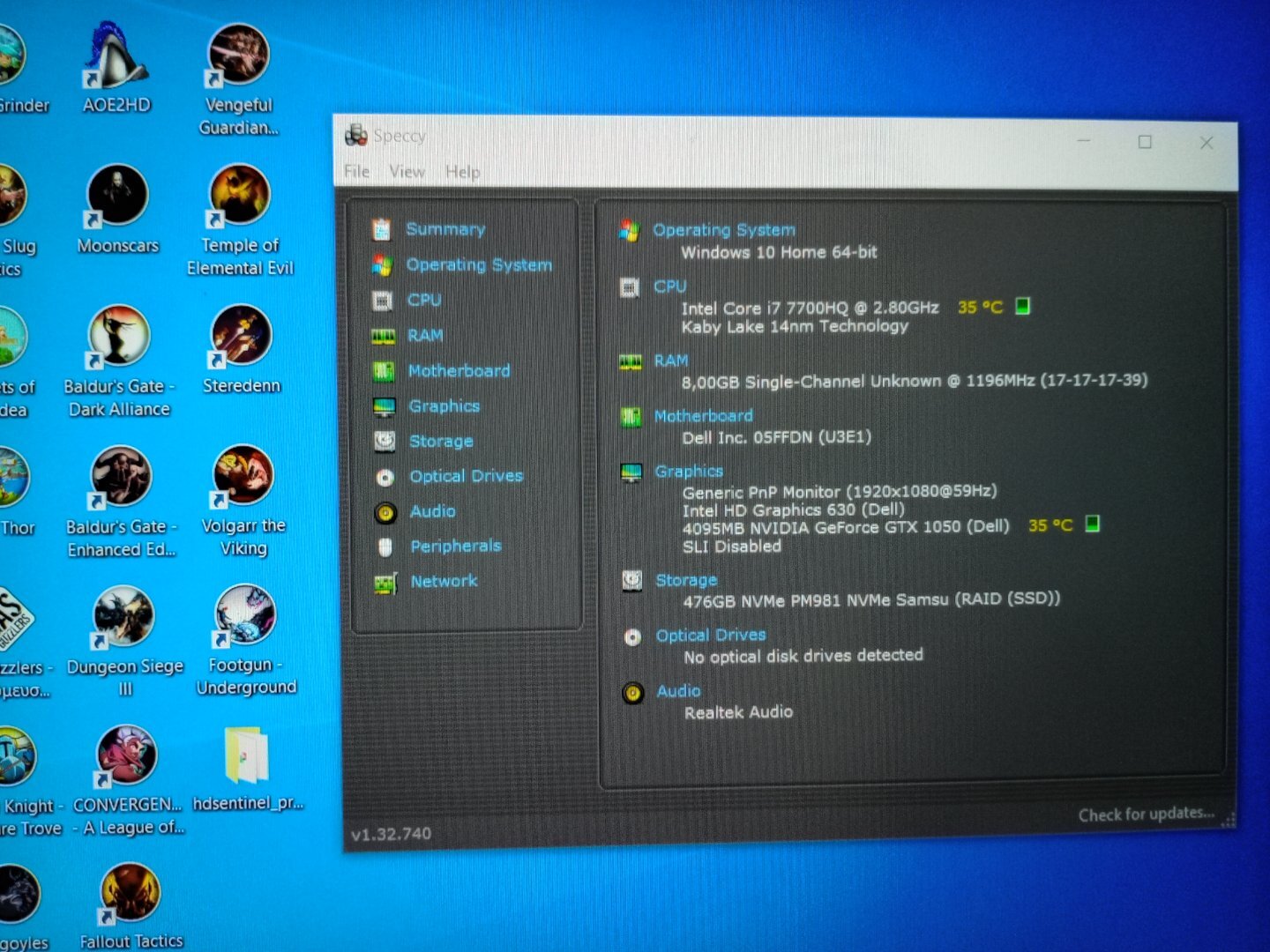
Task: Go to the Summary section label
Action: [445, 229]
